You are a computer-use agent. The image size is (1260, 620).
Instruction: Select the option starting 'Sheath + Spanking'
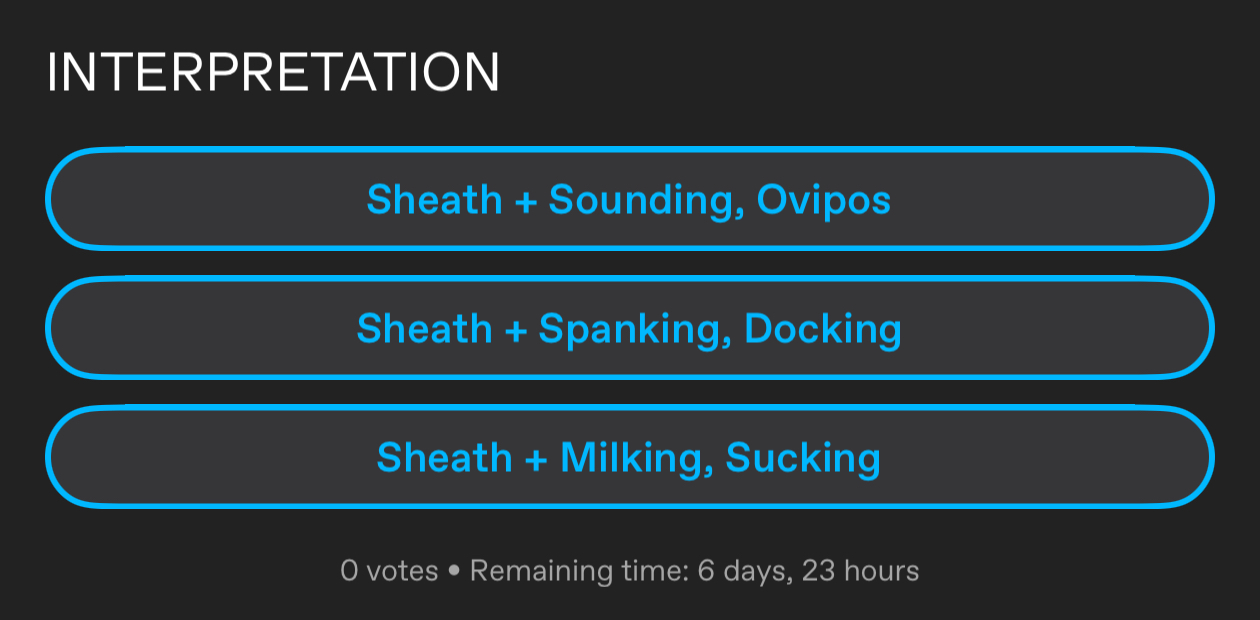coord(629,328)
